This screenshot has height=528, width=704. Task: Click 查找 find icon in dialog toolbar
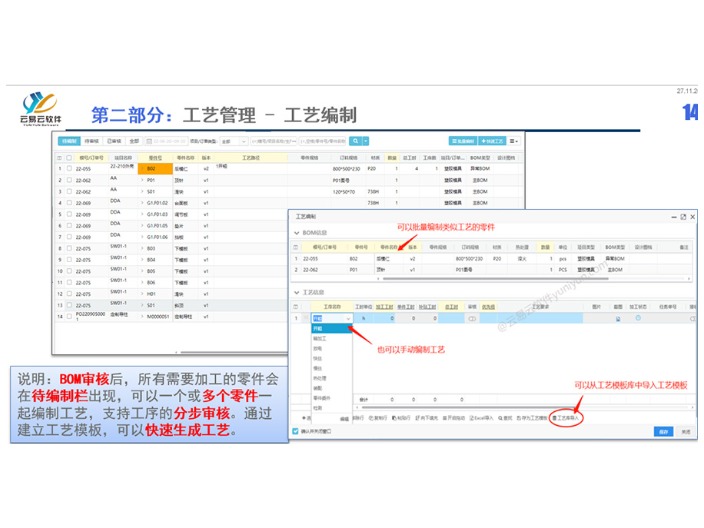click(500, 418)
